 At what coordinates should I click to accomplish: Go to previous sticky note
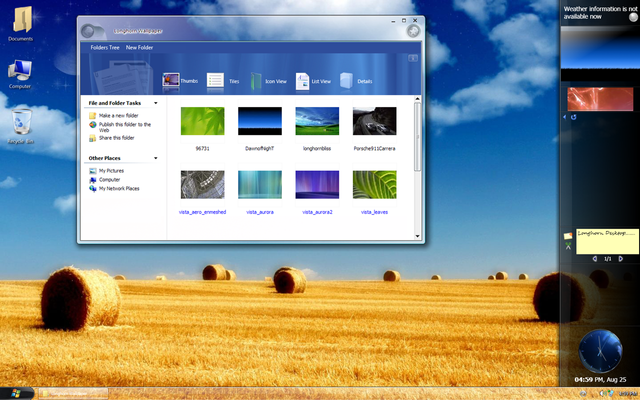click(x=595, y=259)
